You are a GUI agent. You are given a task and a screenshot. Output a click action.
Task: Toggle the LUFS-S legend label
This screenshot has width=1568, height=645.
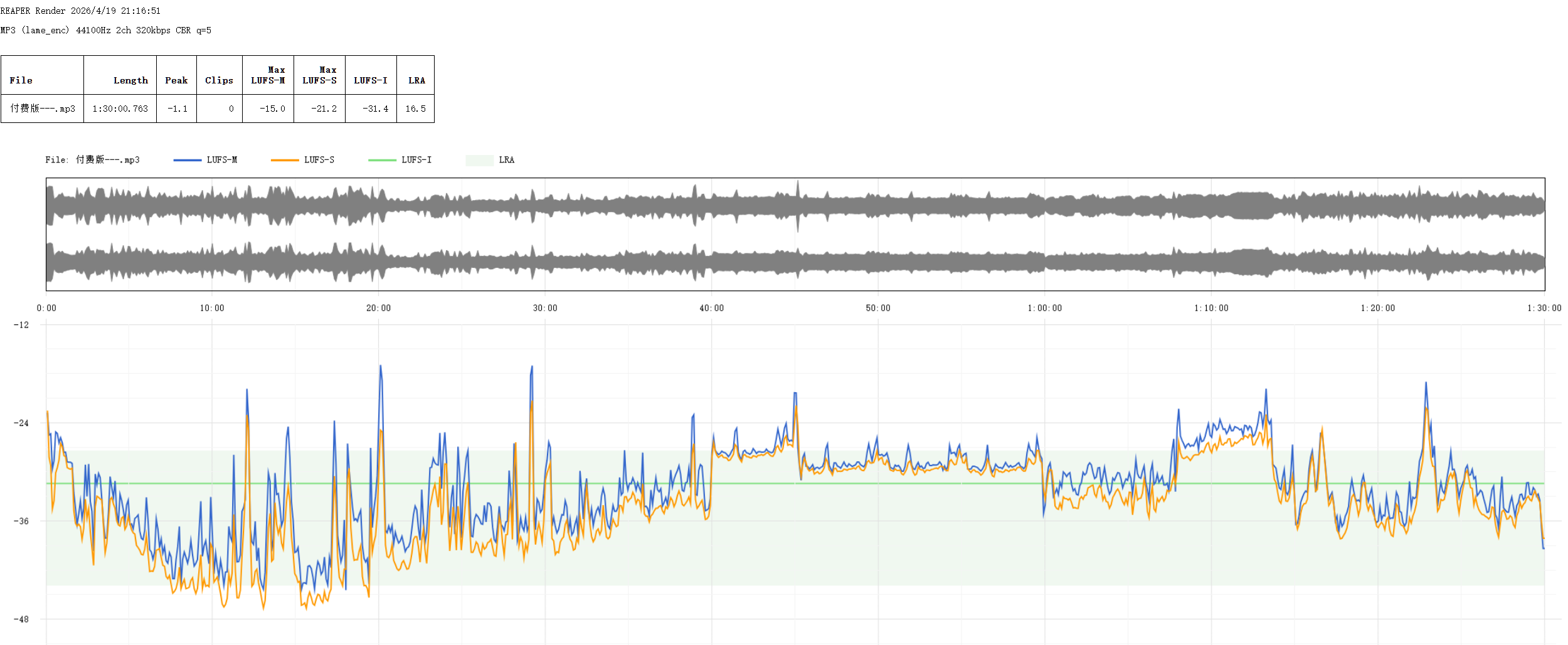[319, 160]
